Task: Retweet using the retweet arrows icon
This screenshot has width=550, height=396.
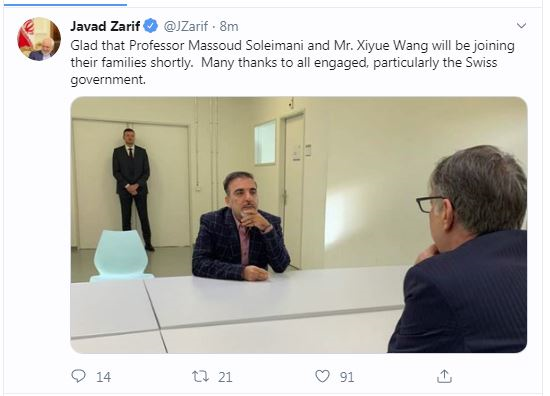Action: click(x=201, y=376)
